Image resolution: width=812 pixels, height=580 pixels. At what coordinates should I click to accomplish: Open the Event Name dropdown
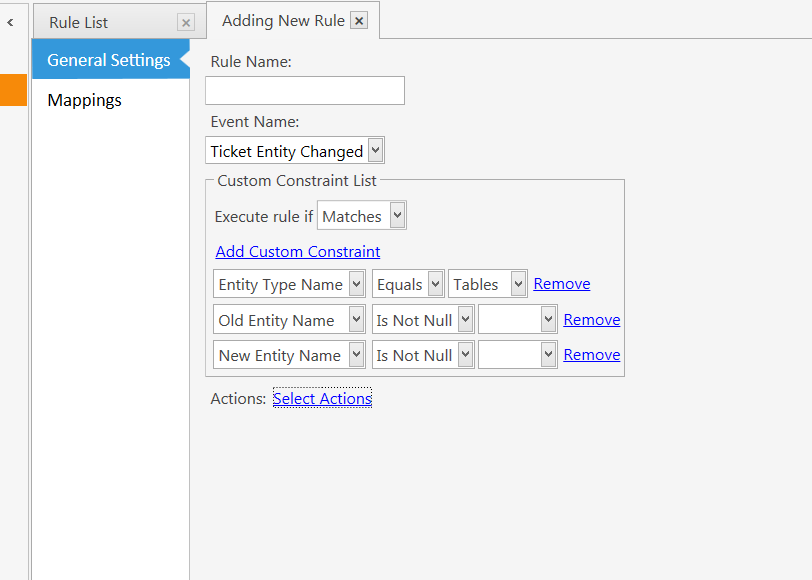pyautogui.click(x=295, y=151)
